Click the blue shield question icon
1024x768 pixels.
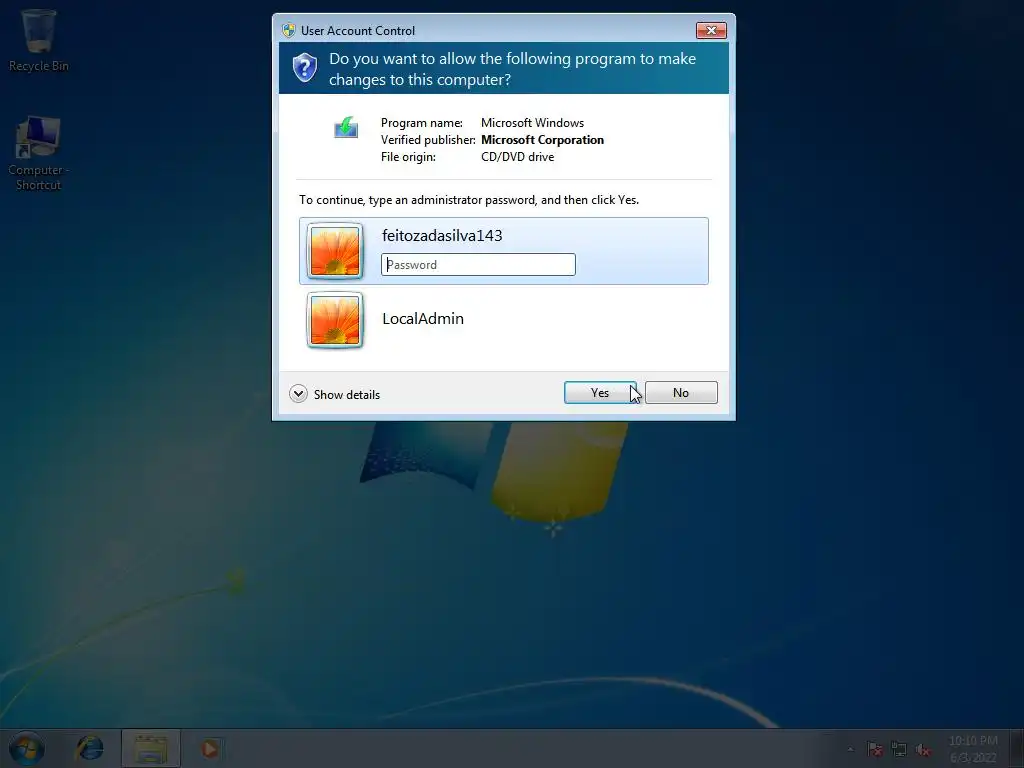[x=304, y=67]
